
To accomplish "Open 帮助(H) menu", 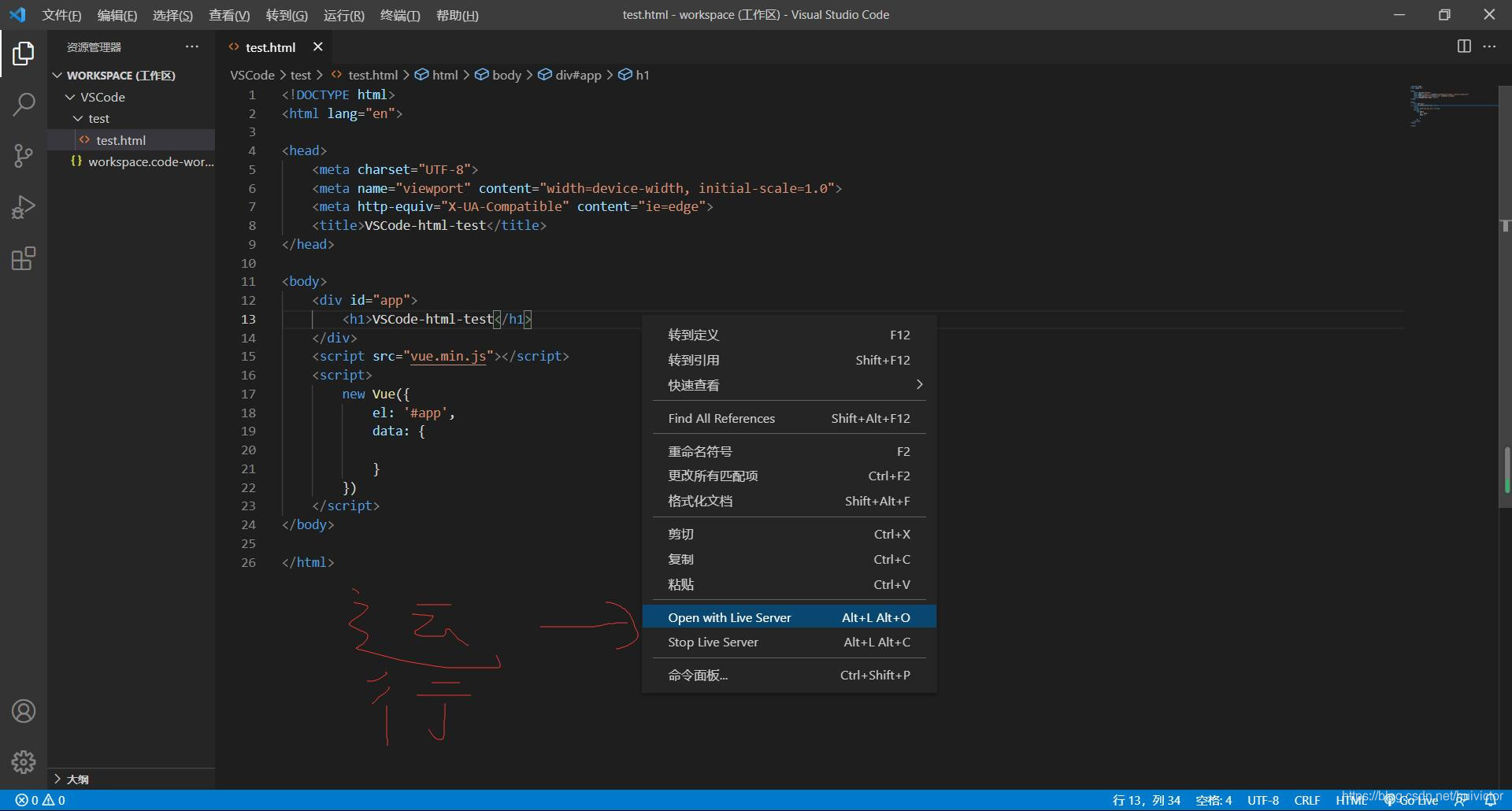I will 457,15.
